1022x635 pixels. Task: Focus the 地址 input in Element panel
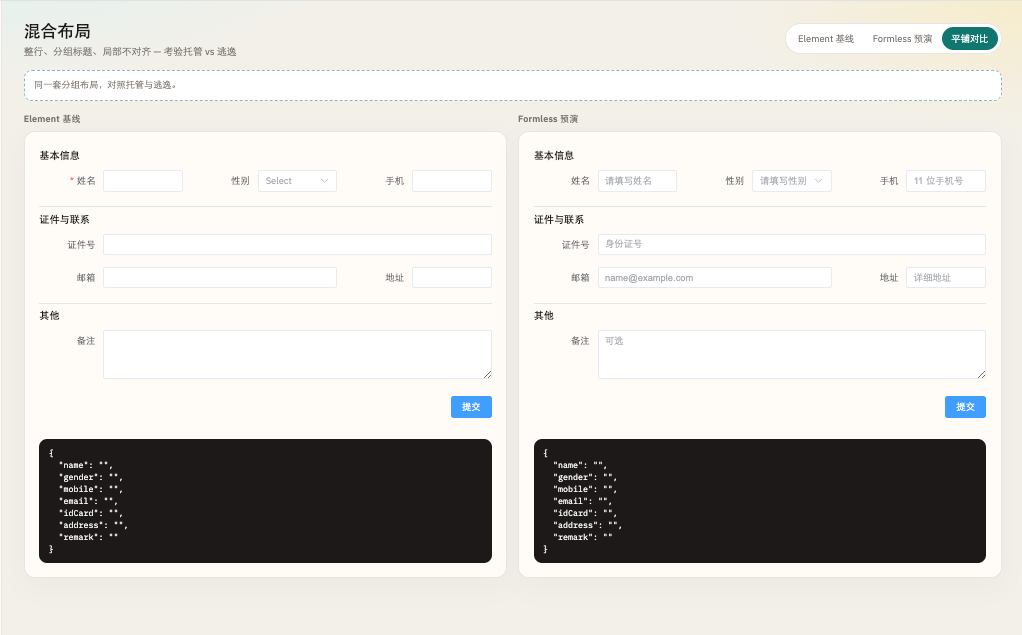452,277
